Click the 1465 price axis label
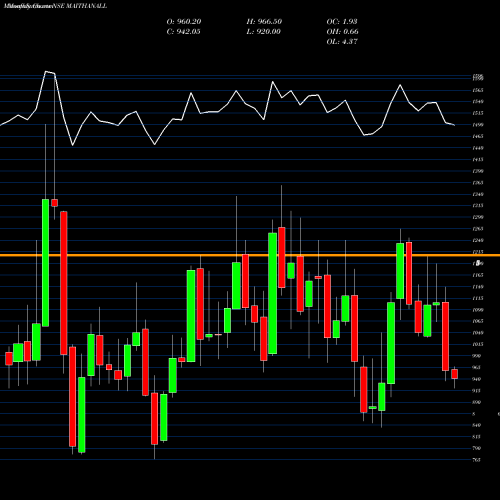The height and width of the screenshot is (500, 500). [x=478, y=136]
